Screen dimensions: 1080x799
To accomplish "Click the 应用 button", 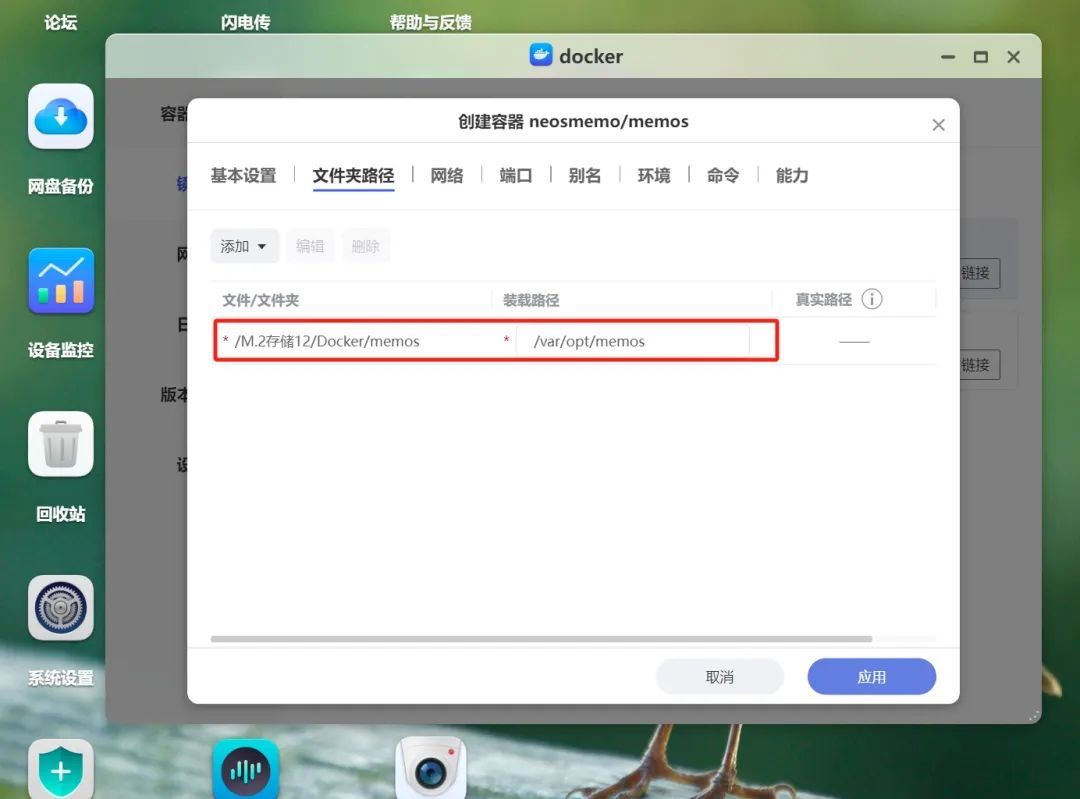I will pyautogui.click(x=871, y=676).
